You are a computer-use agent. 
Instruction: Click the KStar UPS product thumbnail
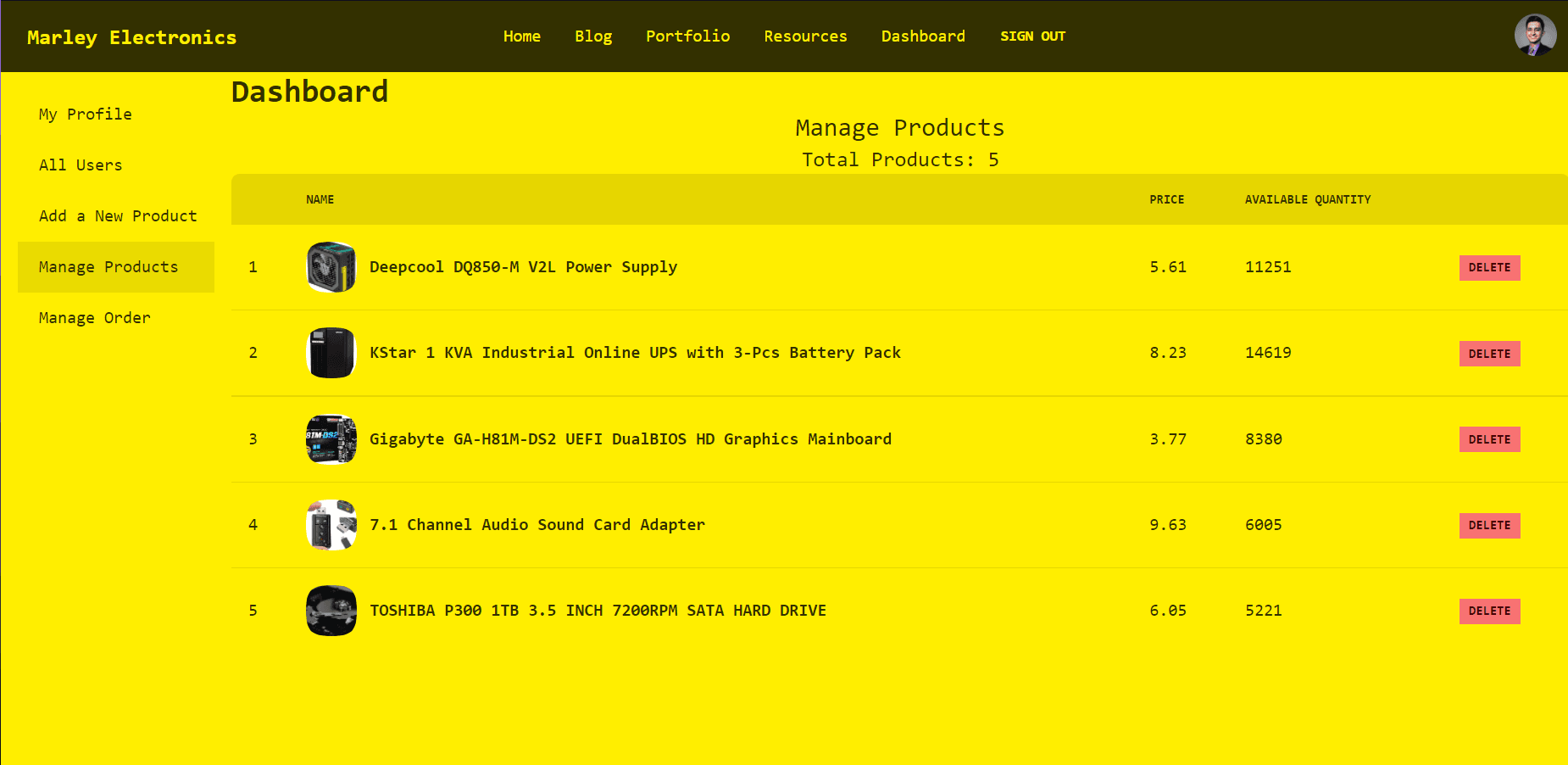point(331,353)
